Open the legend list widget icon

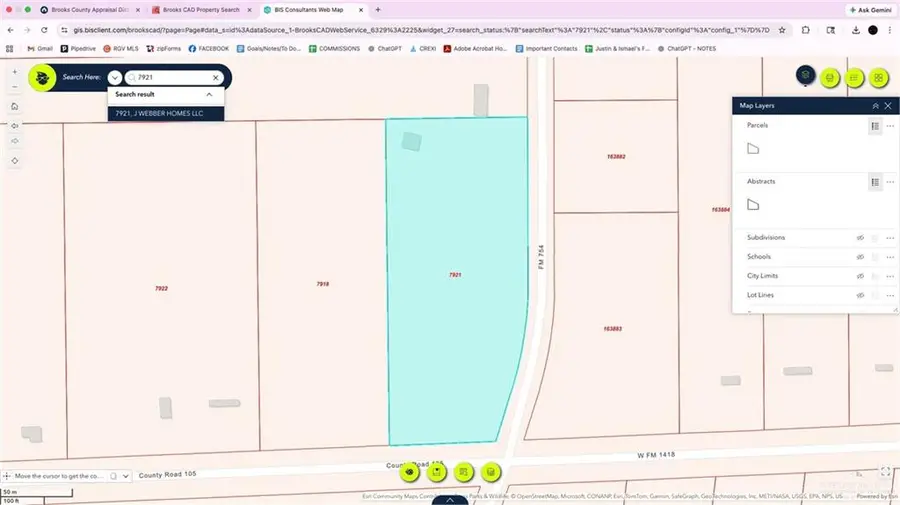(854, 77)
